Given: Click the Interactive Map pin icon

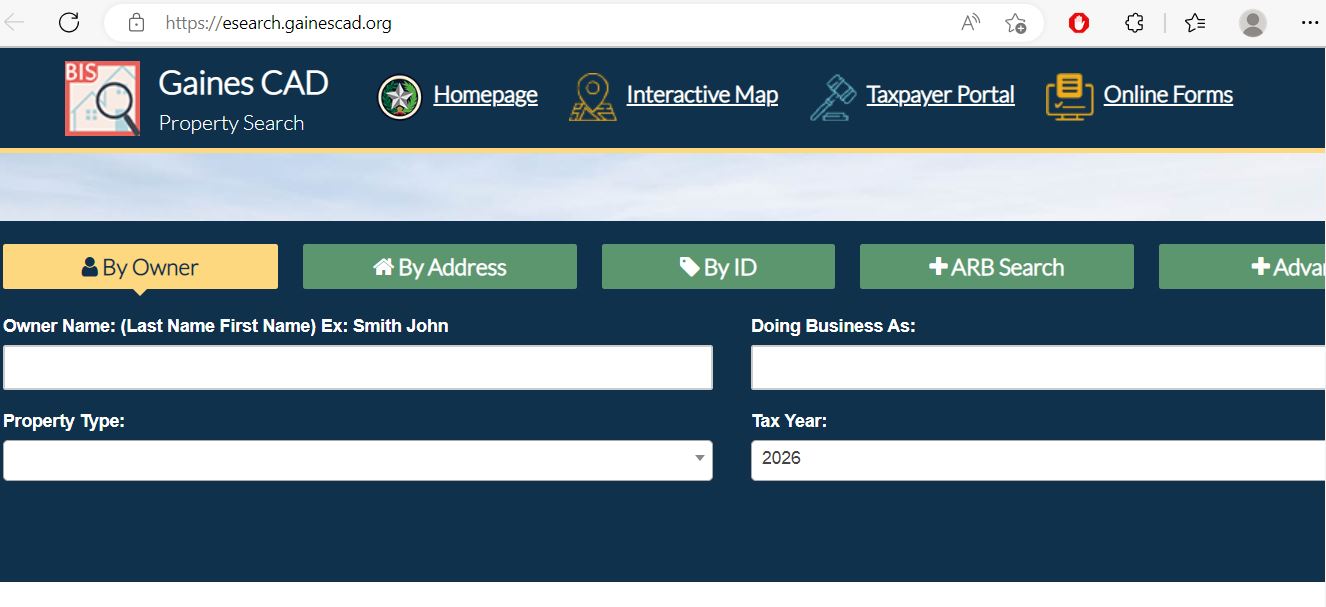Looking at the screenshot, I should 592,97.
